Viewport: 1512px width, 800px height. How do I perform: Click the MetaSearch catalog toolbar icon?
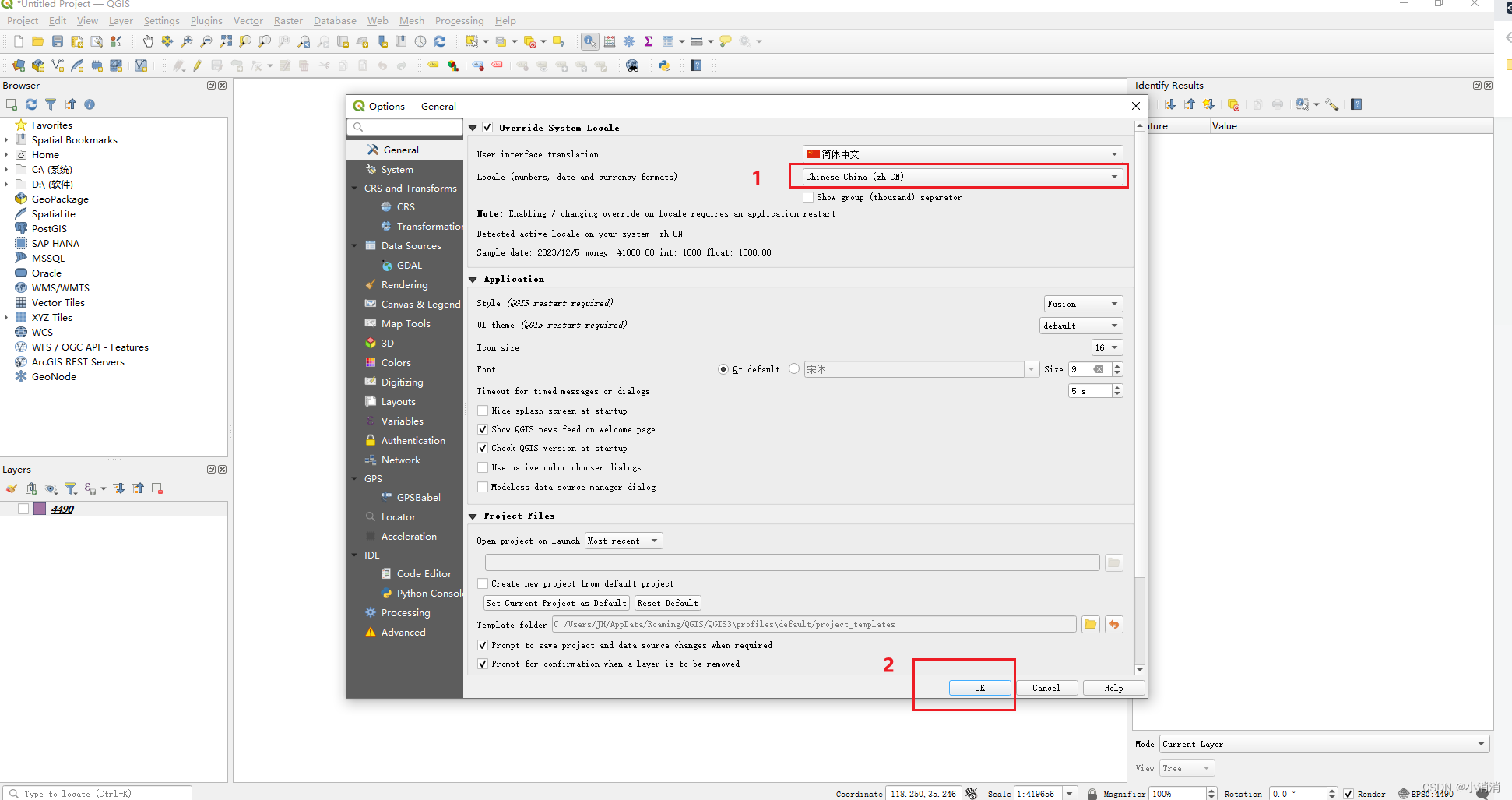tap(632, 65)
